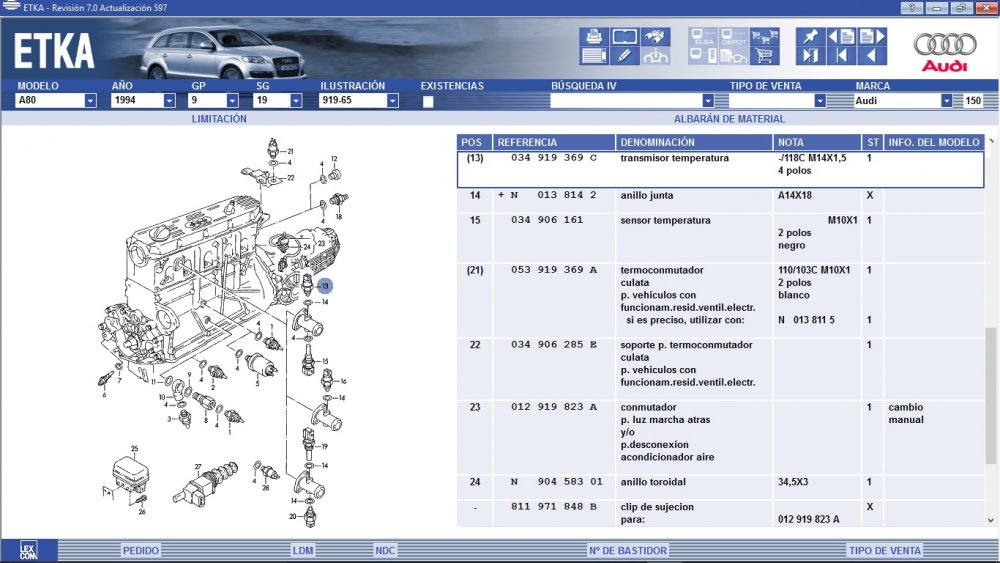
Task: Click the LDM button in bottom bar
Action: tap(303, 551)
